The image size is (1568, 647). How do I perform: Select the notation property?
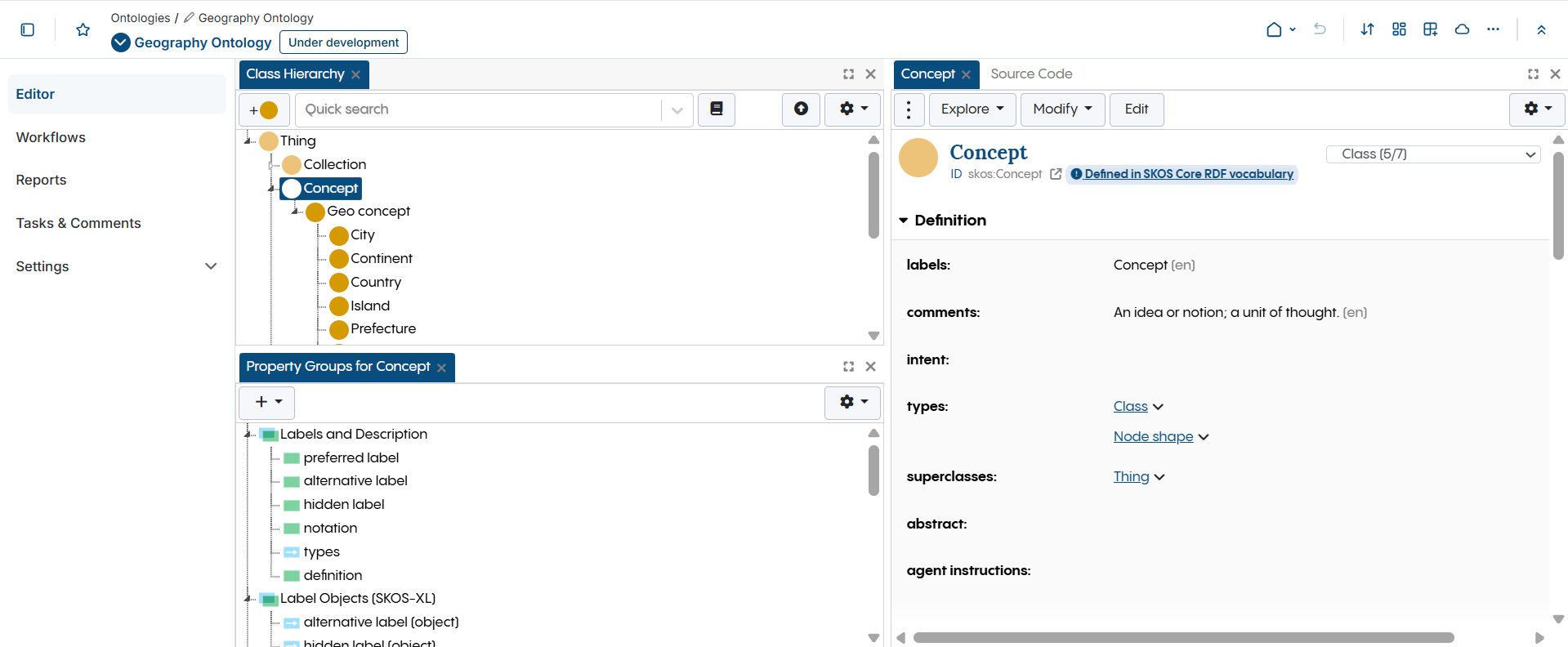pyautogui.click(x=330, y=529)
